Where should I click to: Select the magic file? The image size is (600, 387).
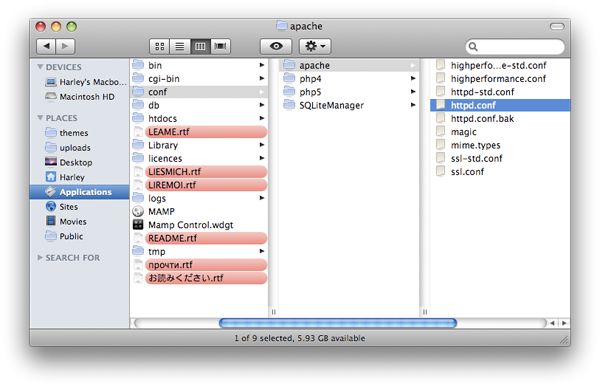500,132
